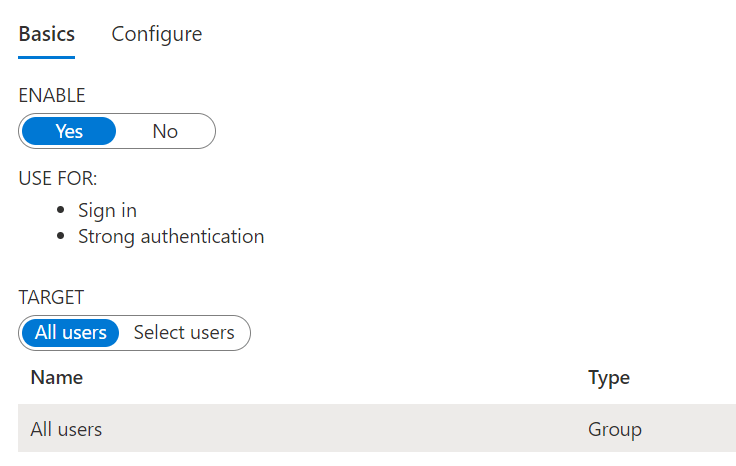Click the Sign in list item

(x=107, y=210)
